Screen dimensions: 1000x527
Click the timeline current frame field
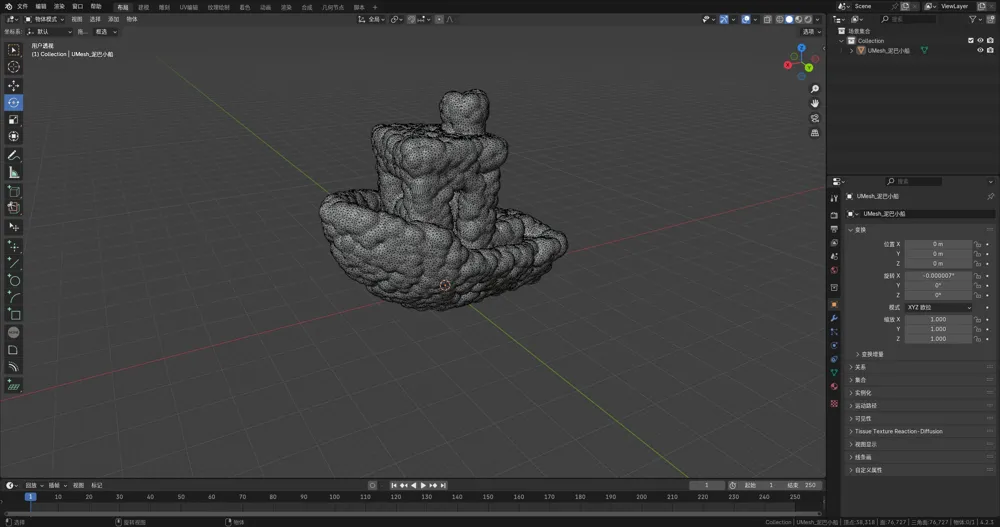tap(707, 486)
